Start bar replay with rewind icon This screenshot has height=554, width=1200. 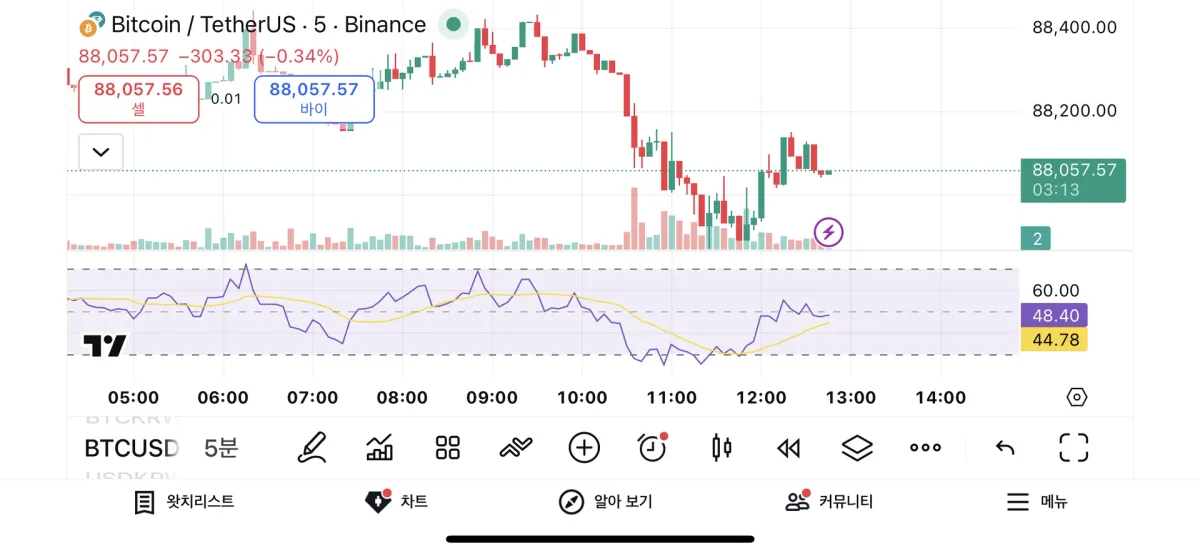(x=789, y=447)
